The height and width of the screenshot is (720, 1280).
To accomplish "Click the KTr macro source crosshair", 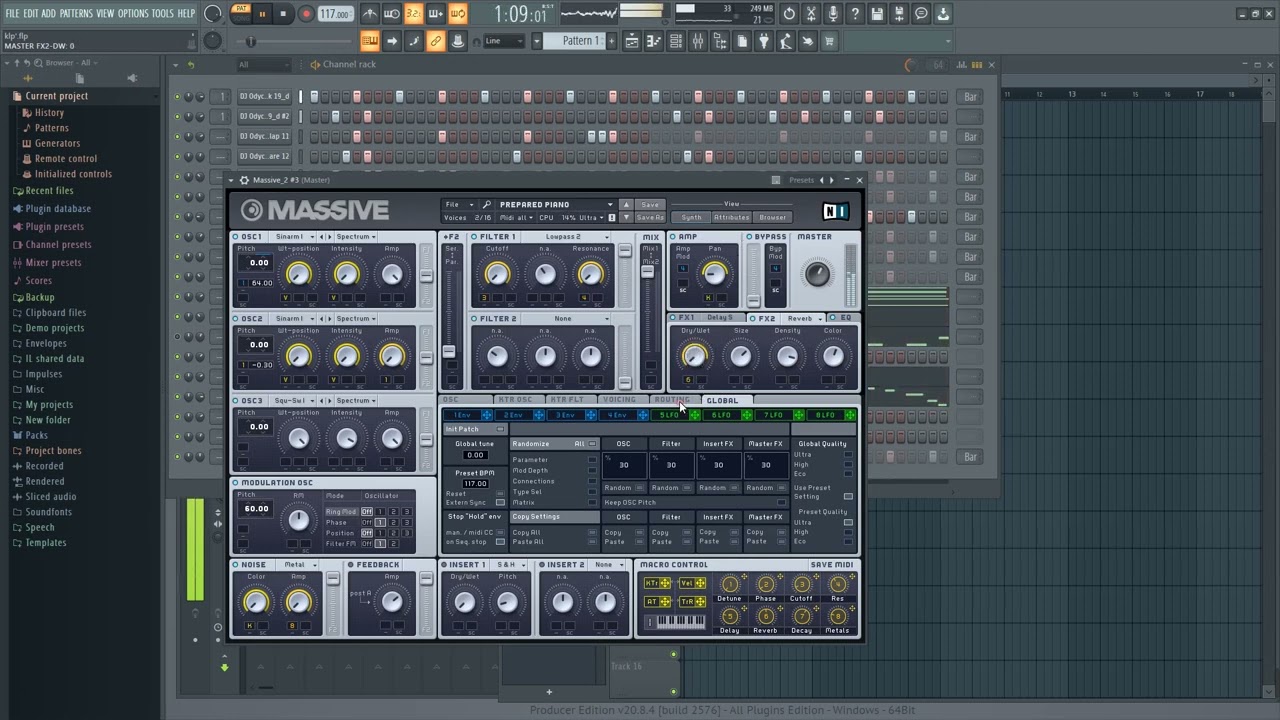I will click(665, 583).
